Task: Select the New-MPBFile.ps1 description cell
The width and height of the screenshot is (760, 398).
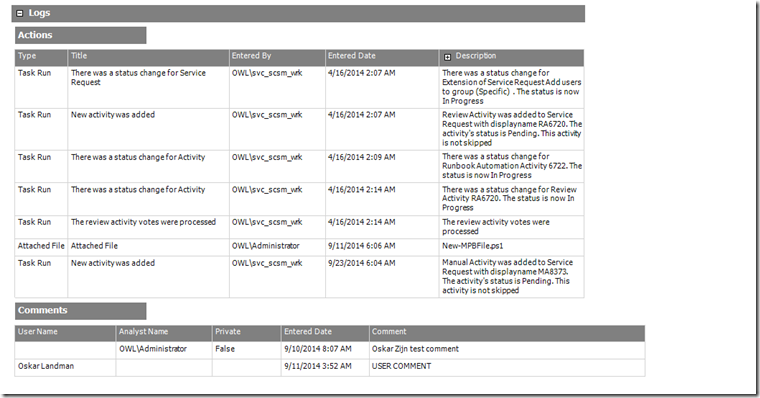Action: point(512,247)
